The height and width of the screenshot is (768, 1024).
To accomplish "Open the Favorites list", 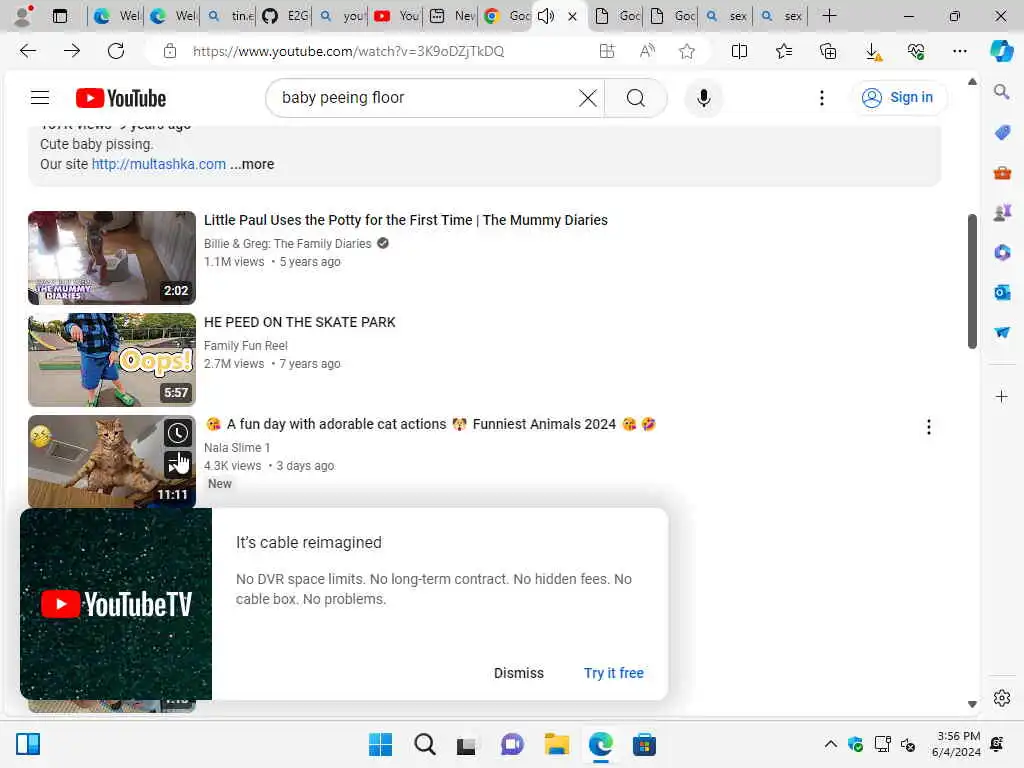I will pos(784,51).
